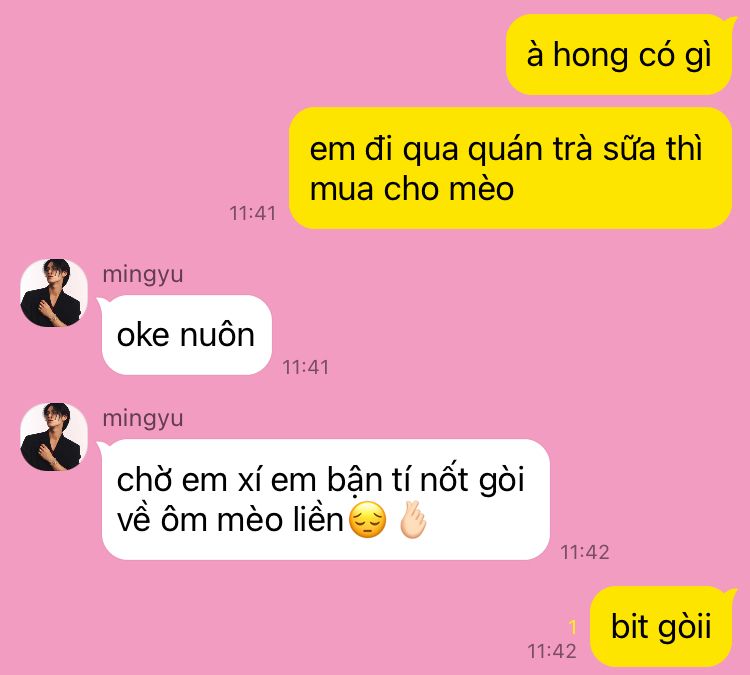The height and width of the screenshot is (675, 750).
Task: Tap the 11:41 timestamp next to 'oke nuôn'
Action: pyautogui.click(x=306, y=367)
